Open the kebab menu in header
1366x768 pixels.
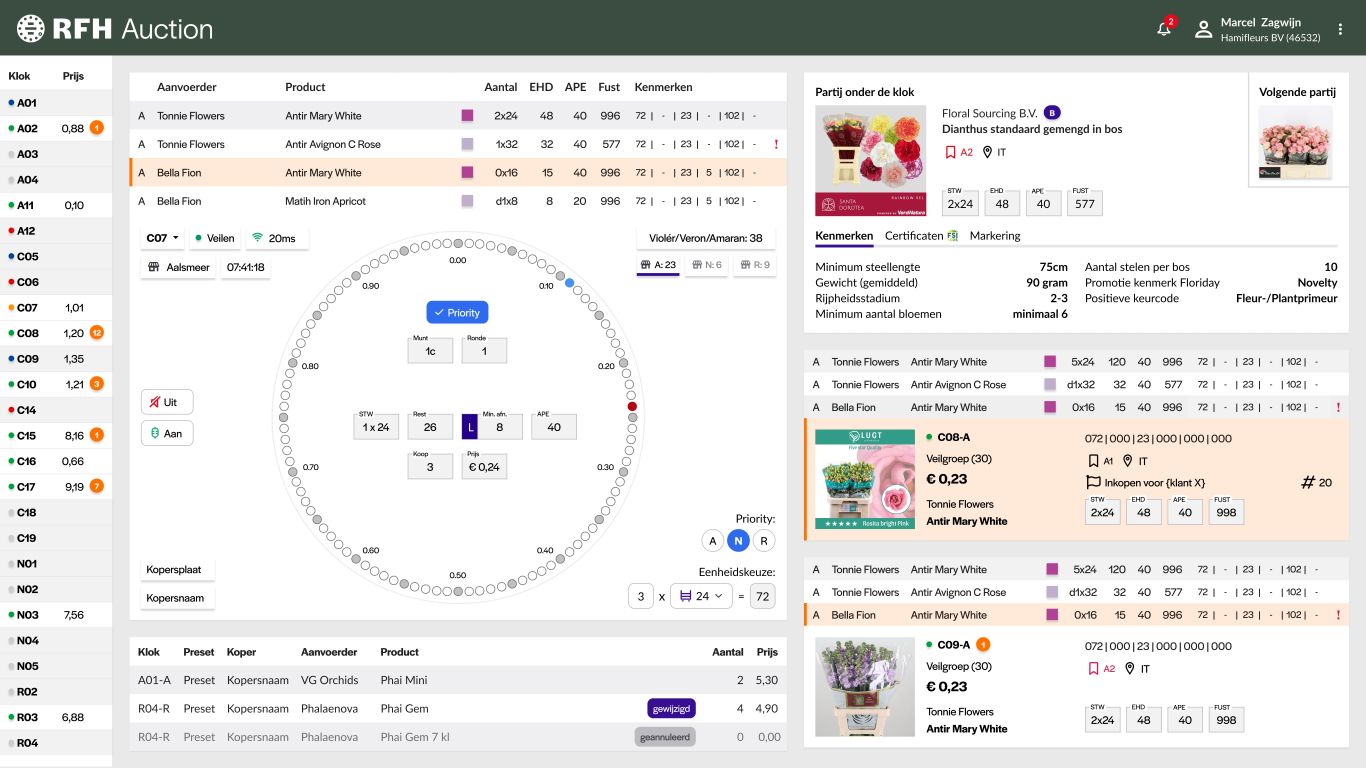click(1341, 29)
